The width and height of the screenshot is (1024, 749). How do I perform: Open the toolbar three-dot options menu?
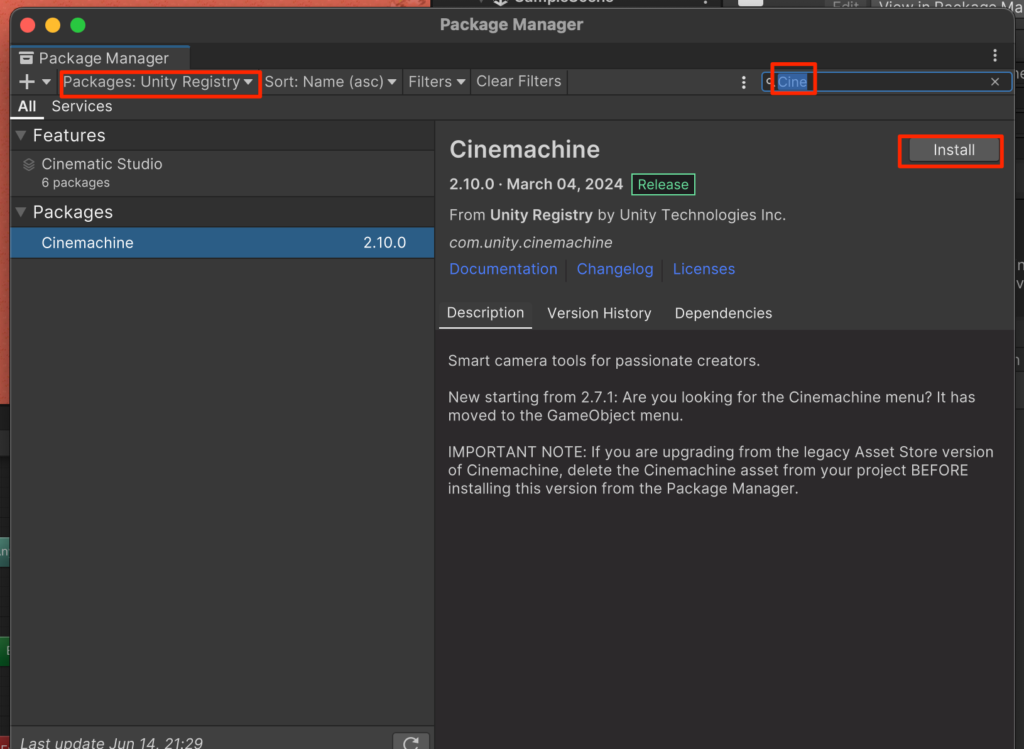click(743, 82)
